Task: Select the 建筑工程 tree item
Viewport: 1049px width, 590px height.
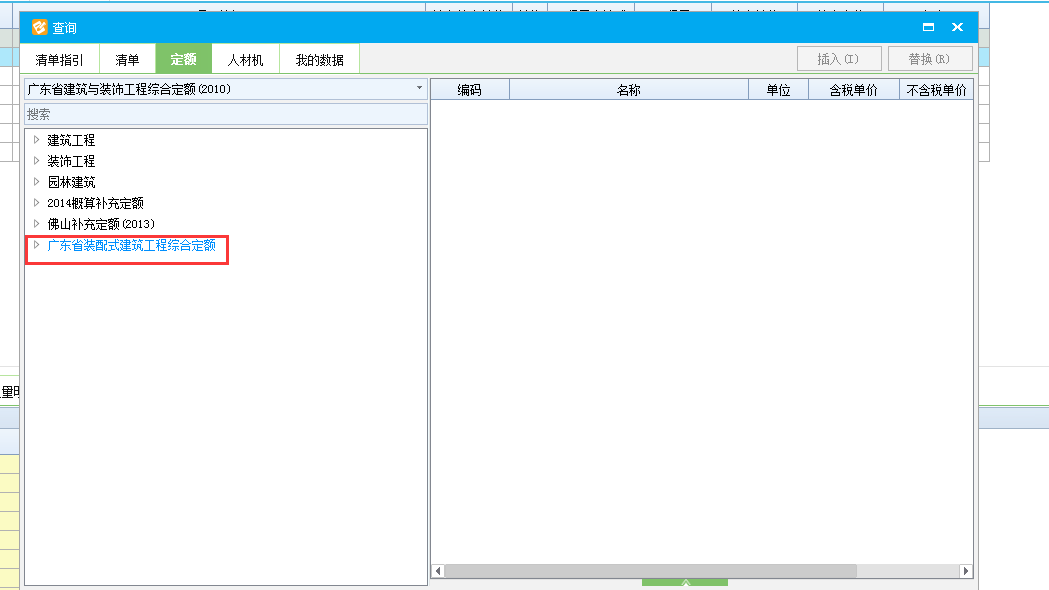Action: point(72,140)
